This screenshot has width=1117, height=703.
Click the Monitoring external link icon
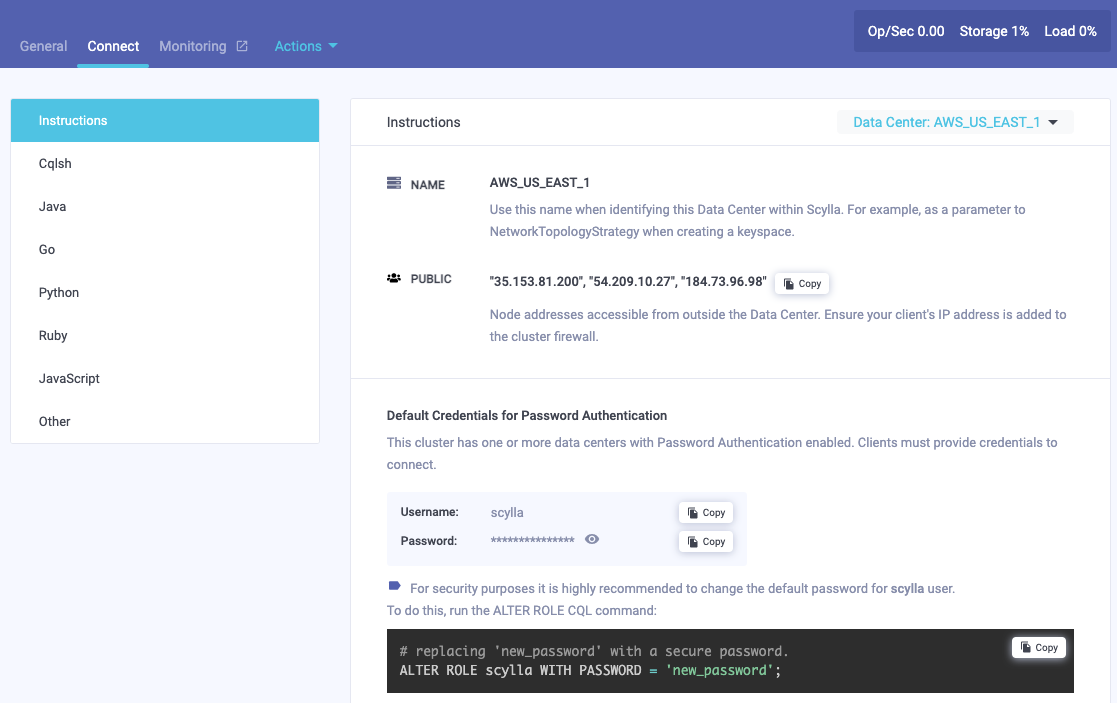(242, 46)
